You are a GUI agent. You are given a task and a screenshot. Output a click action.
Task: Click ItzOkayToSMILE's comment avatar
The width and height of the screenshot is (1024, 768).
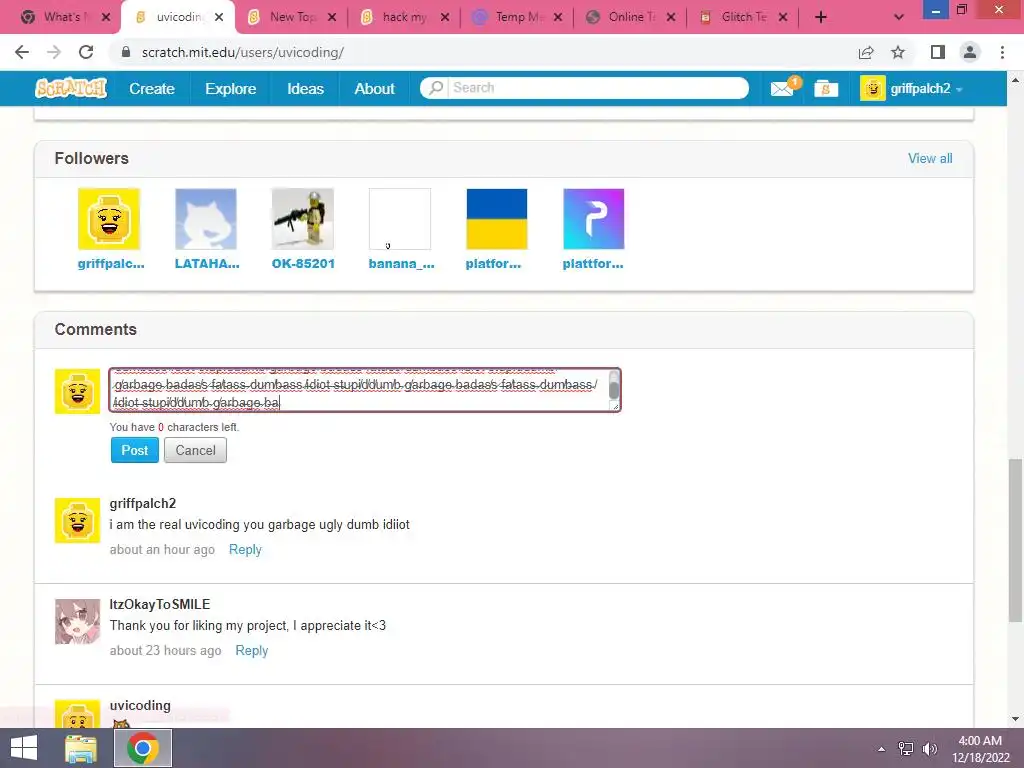(78, 622)
